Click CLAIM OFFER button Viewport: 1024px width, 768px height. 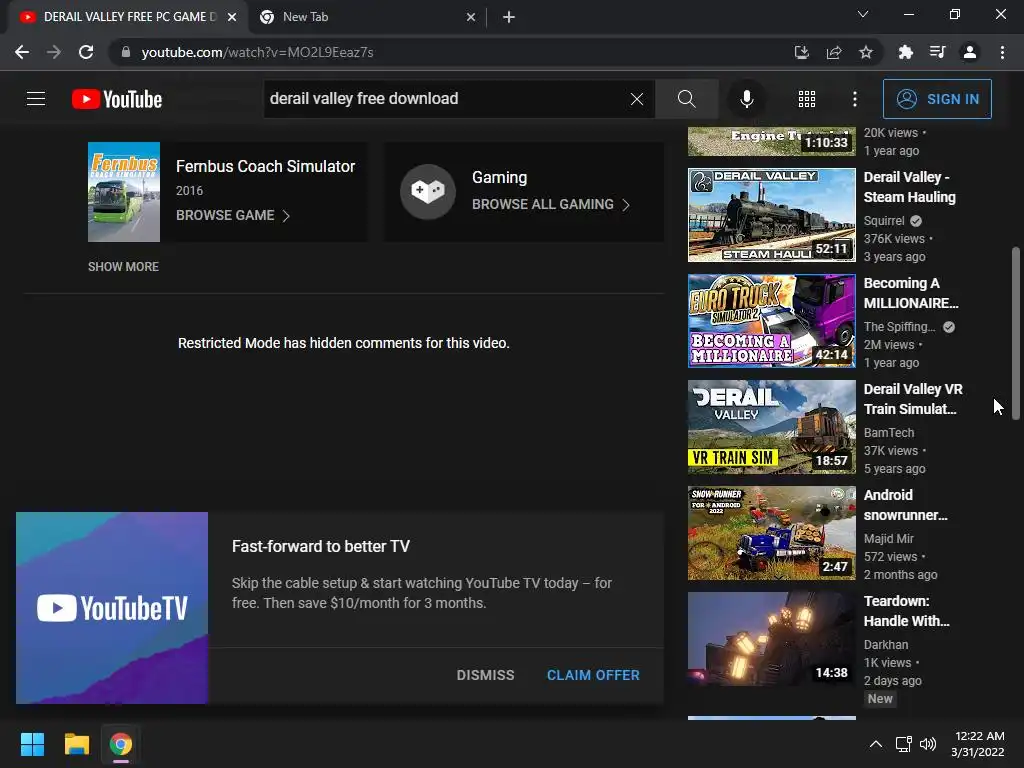(593, 675)
